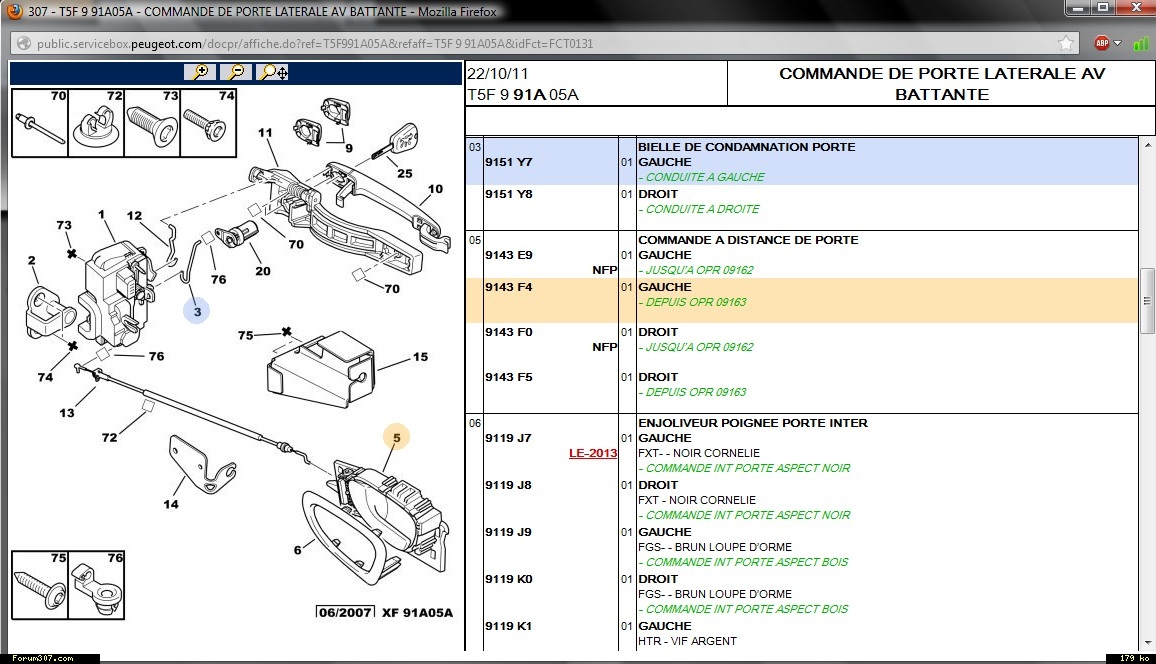This screenshot has width=1156, height=664.
Task: Select the orange callout number 5 on diagram
Action: coord(396,437)
